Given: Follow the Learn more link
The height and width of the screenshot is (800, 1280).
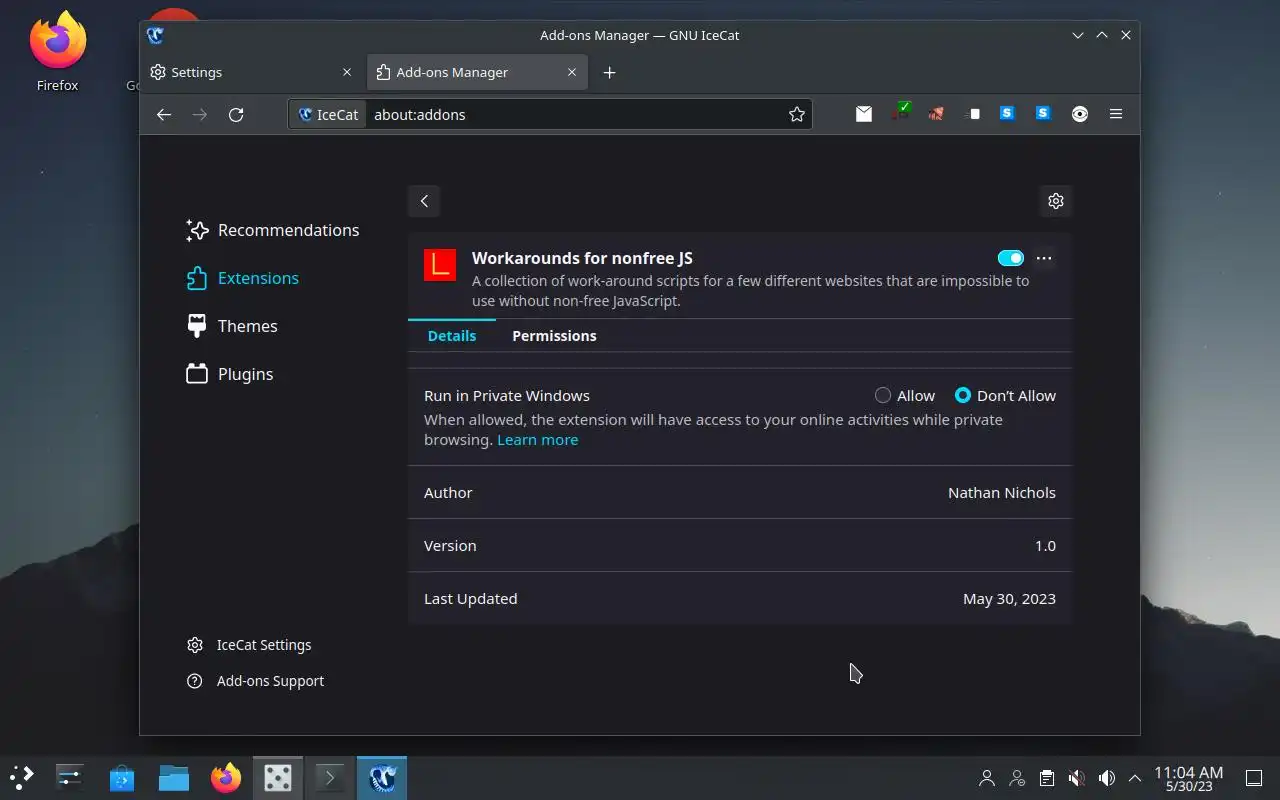Looking at the screenshot, I should click(537, 440).
